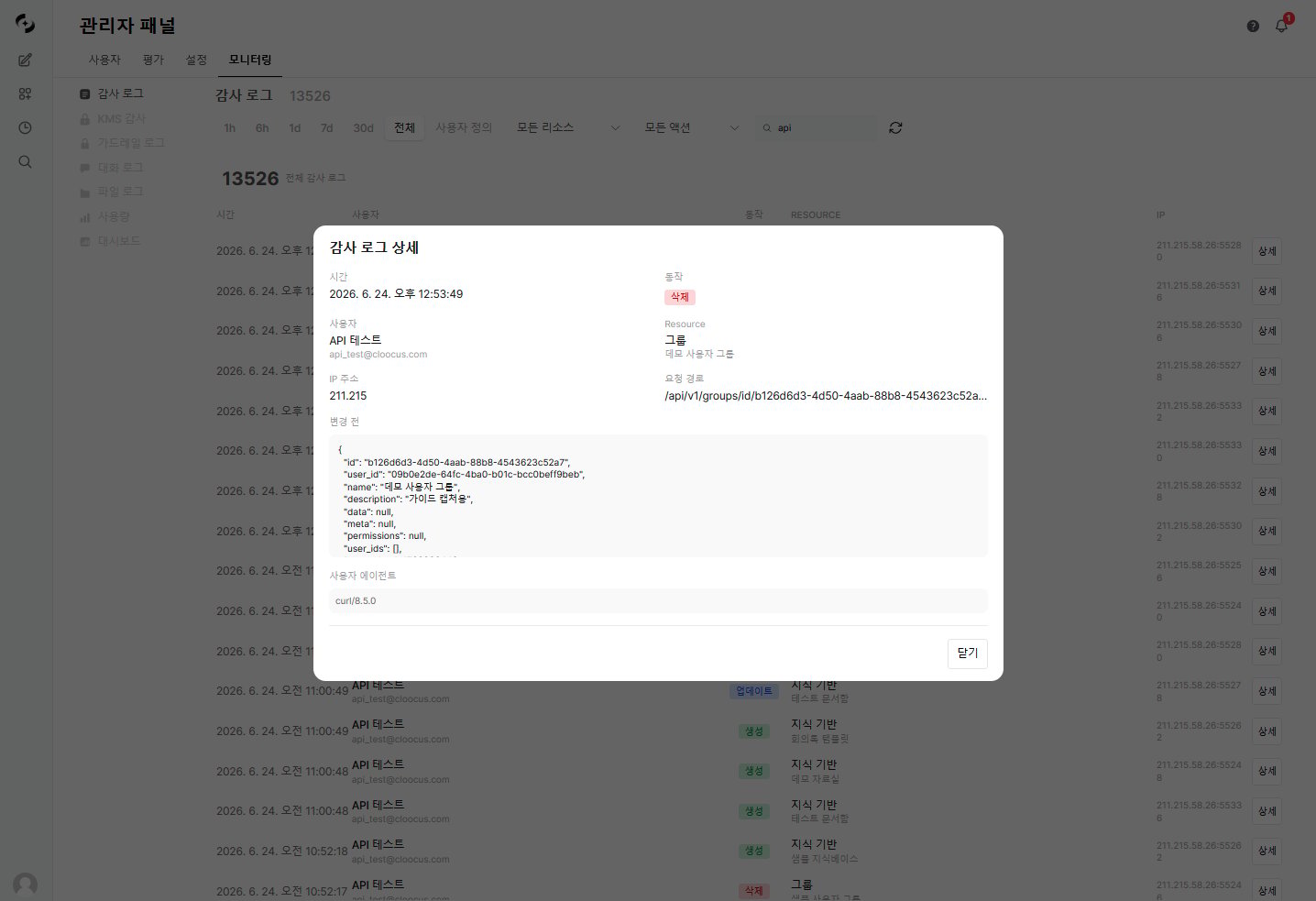
Task: Click 회의록 템플릿 resource text
Action: click(820, 739)
